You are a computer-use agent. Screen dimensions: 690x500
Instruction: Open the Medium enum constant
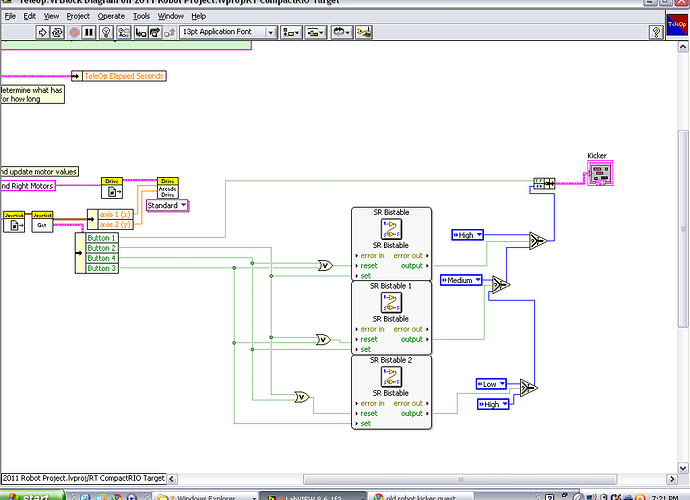pos(461,280)
